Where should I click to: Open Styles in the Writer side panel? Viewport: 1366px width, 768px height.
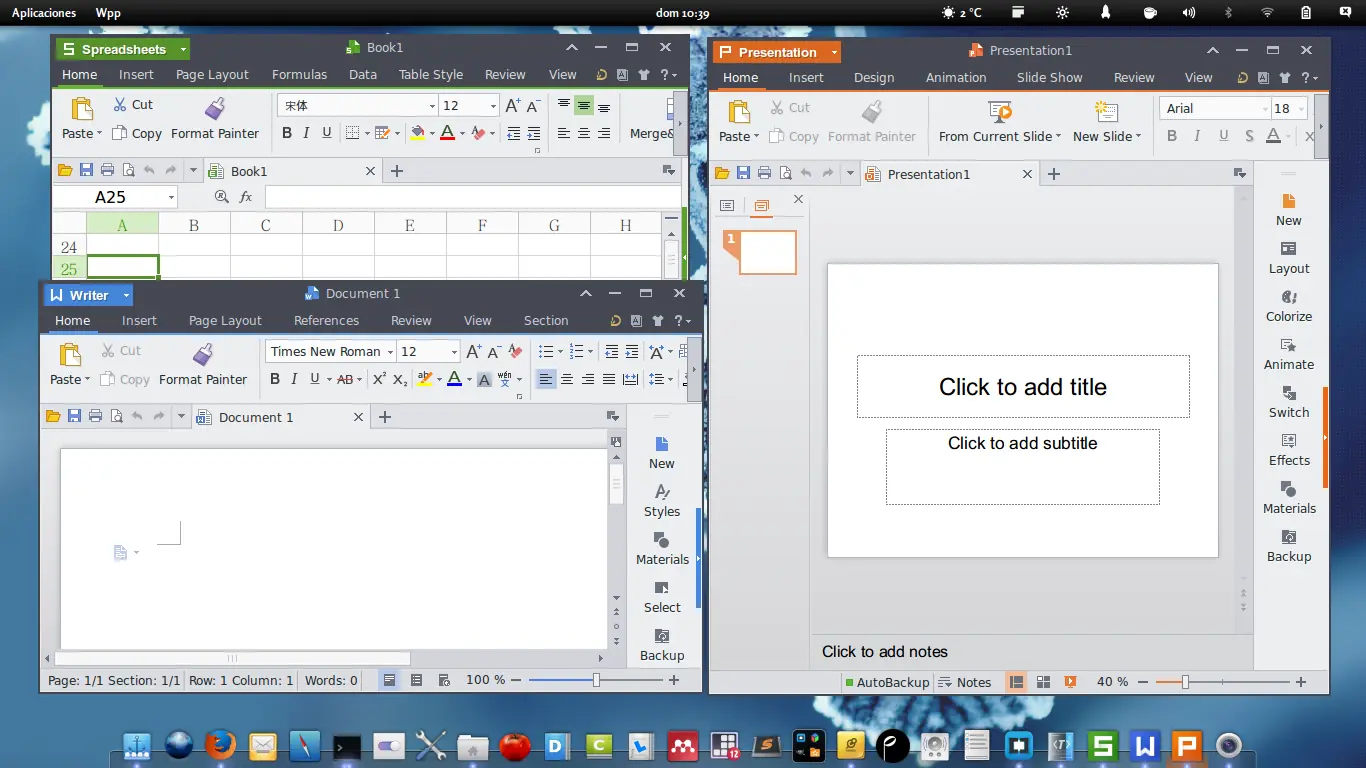point(662,500)
